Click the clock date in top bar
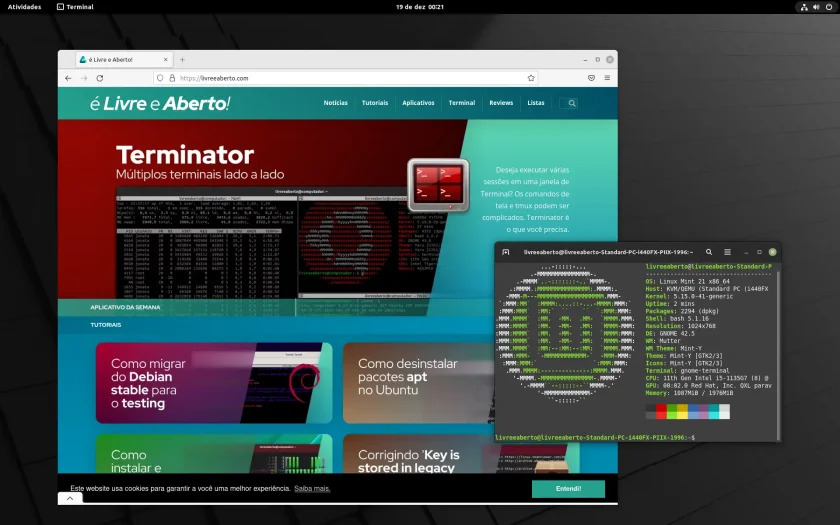This screenshot has width=840, height=525. pos(419,7)
